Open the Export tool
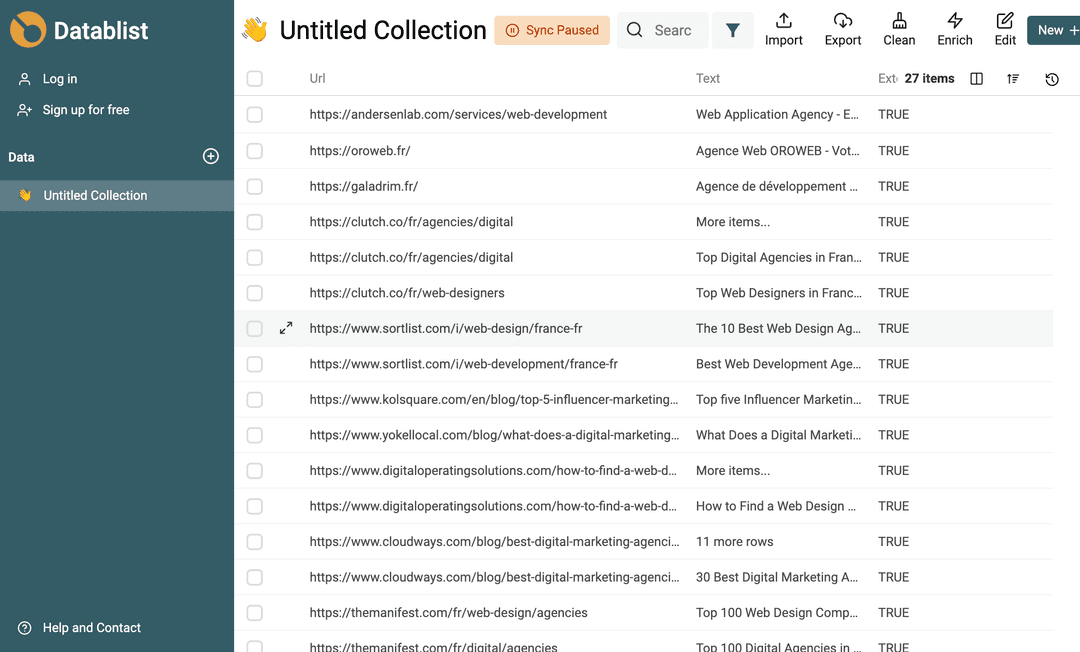The height and width of the screenshot is (652, 1080). (842, 29)
